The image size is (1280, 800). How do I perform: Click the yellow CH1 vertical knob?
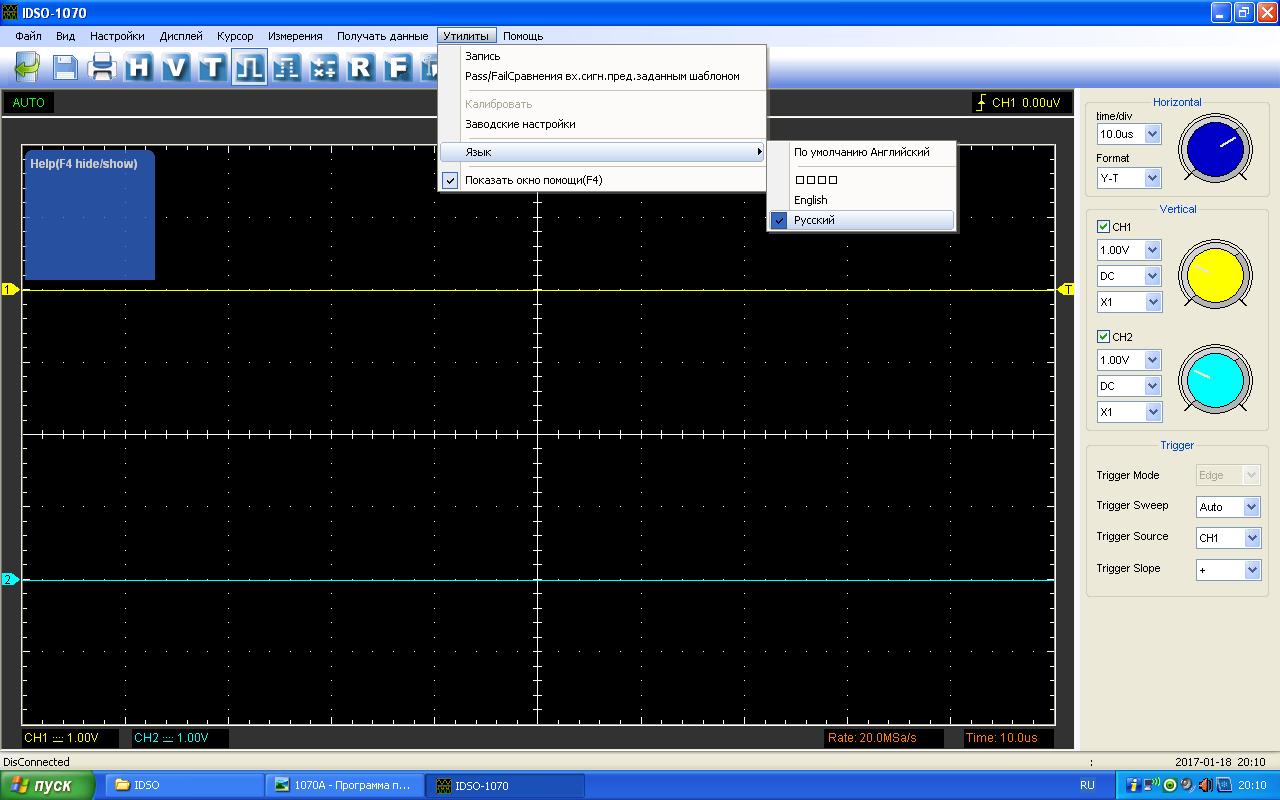1215,274
